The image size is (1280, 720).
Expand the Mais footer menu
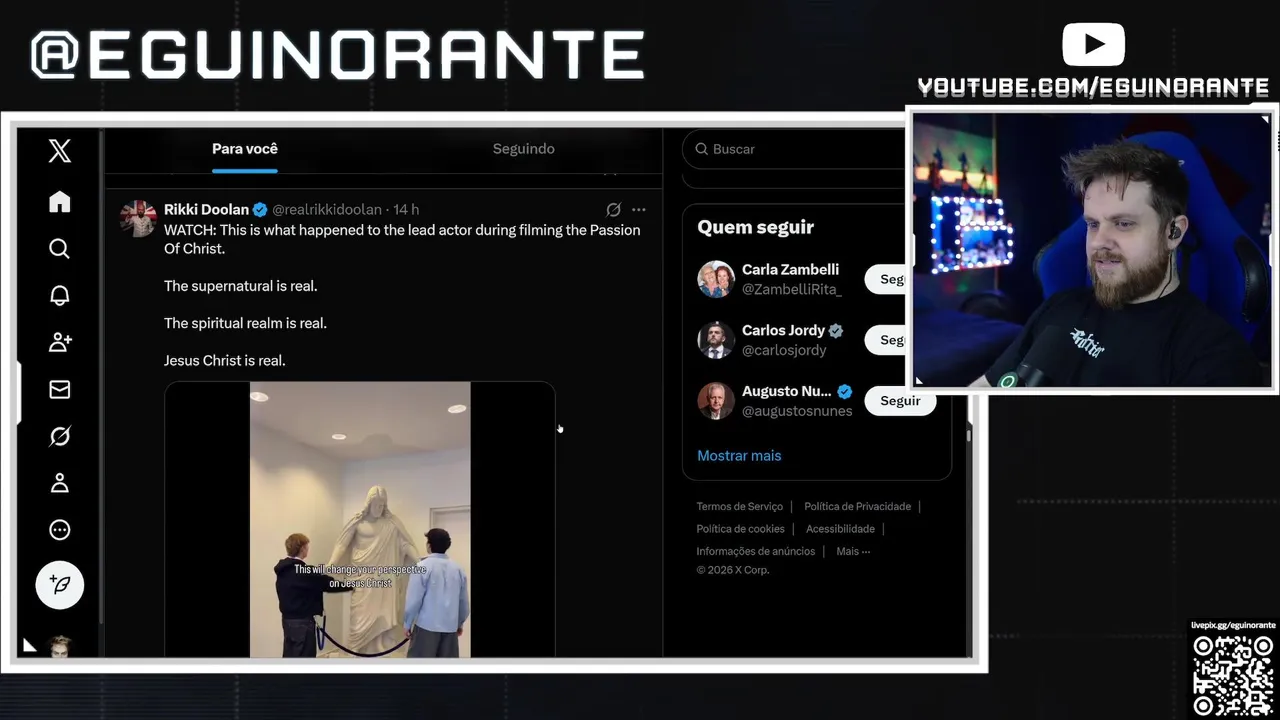853,551
